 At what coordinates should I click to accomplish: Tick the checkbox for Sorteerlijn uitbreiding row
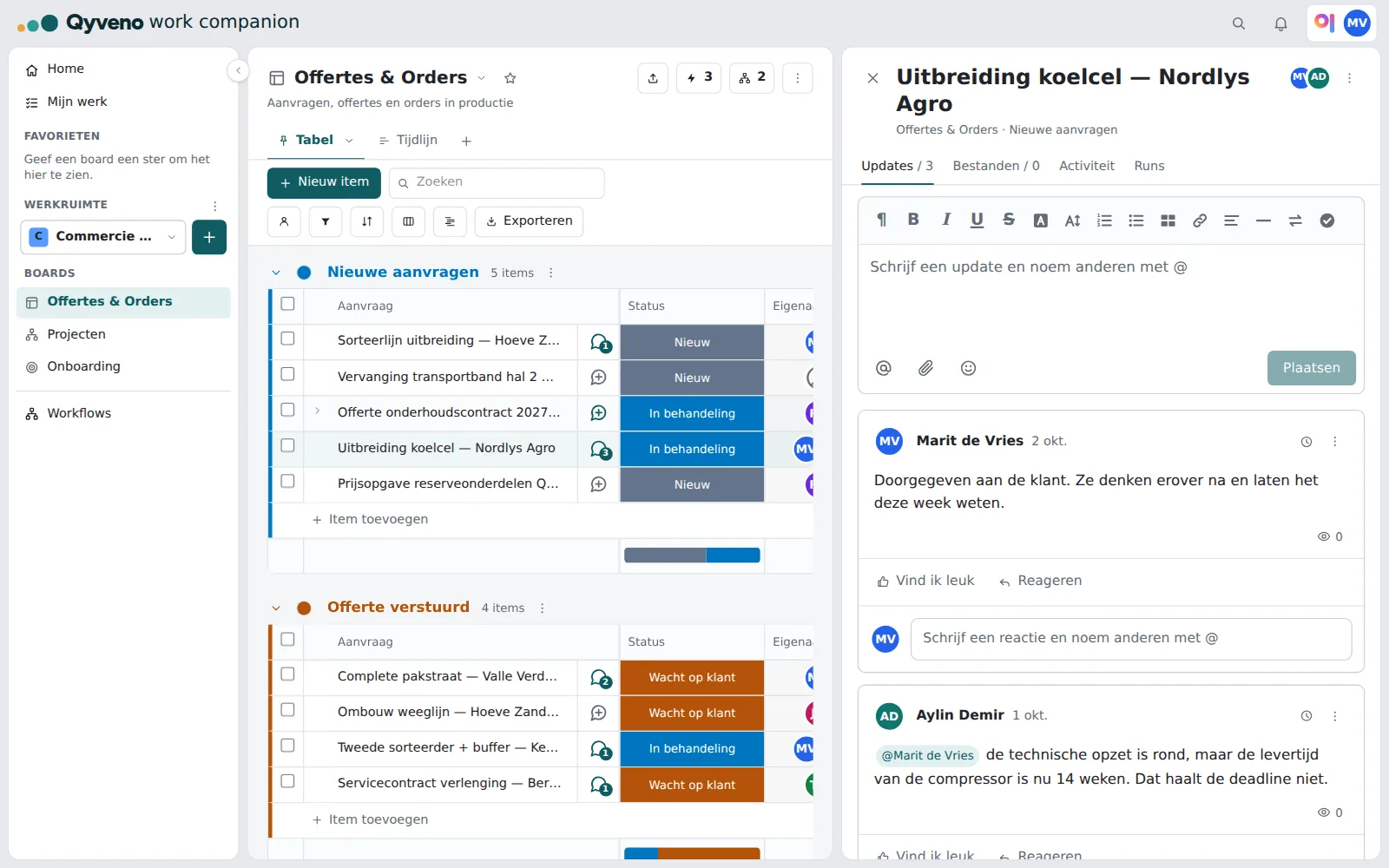click(287, 339)
